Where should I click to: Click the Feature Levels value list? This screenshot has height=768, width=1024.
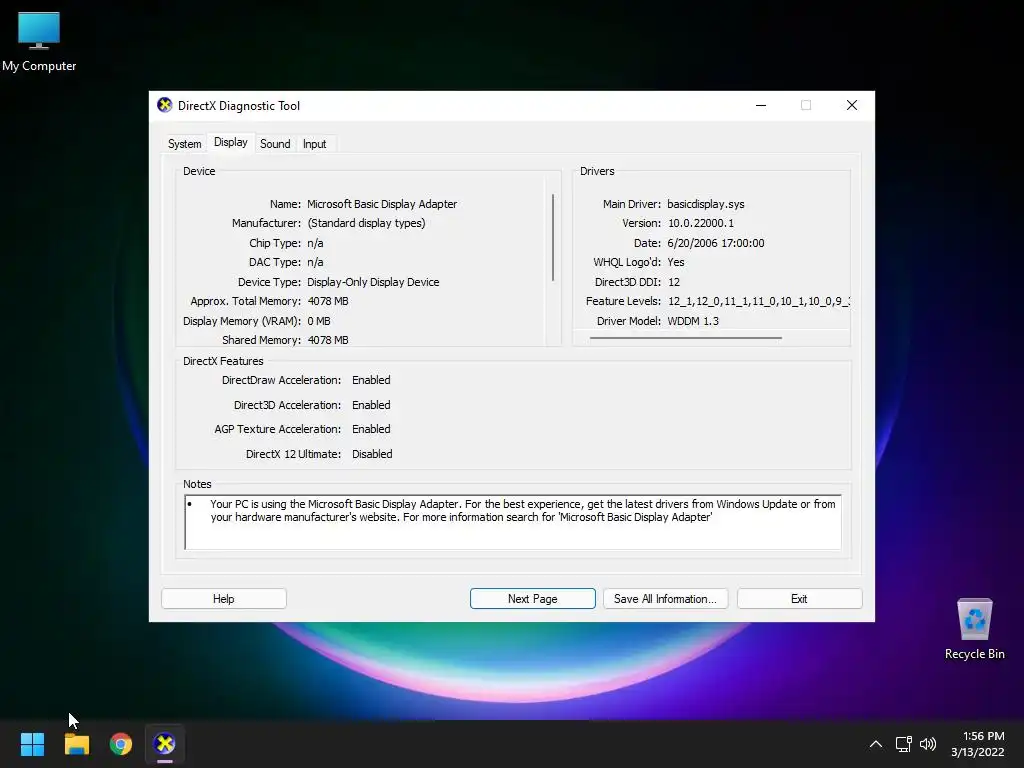coord(758,301)
